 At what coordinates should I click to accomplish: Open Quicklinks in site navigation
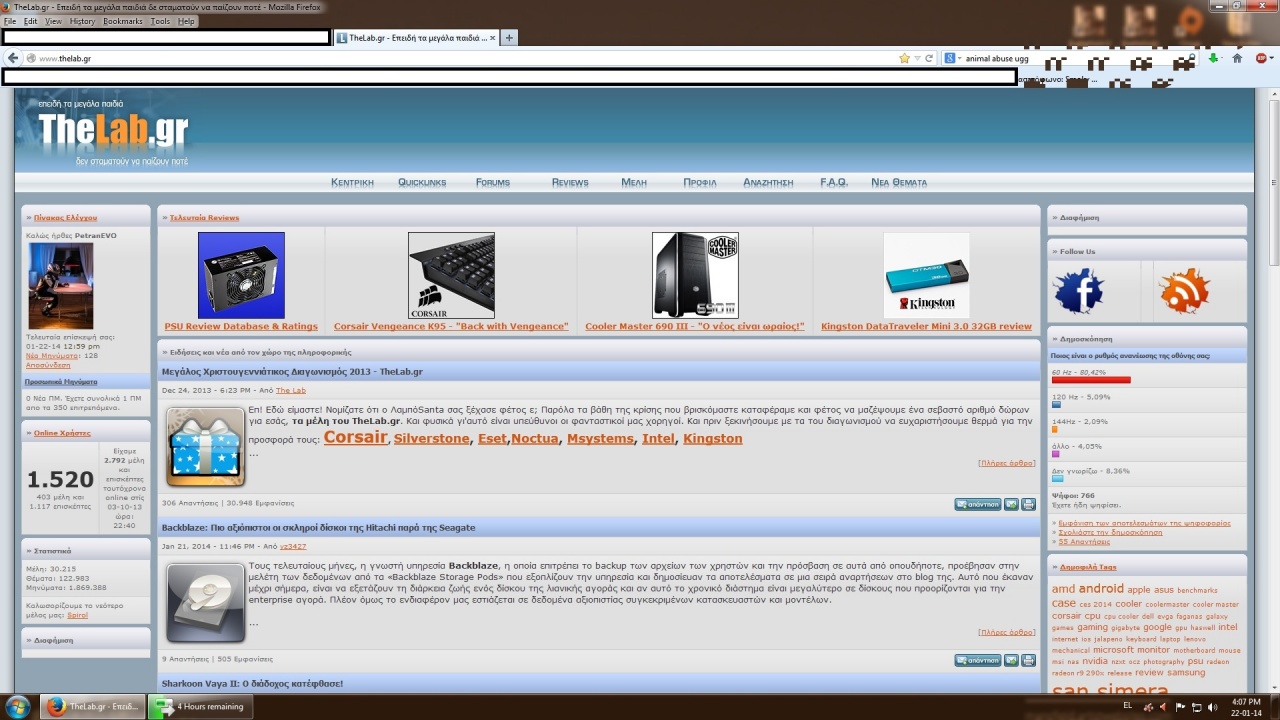tap(422, 183)
